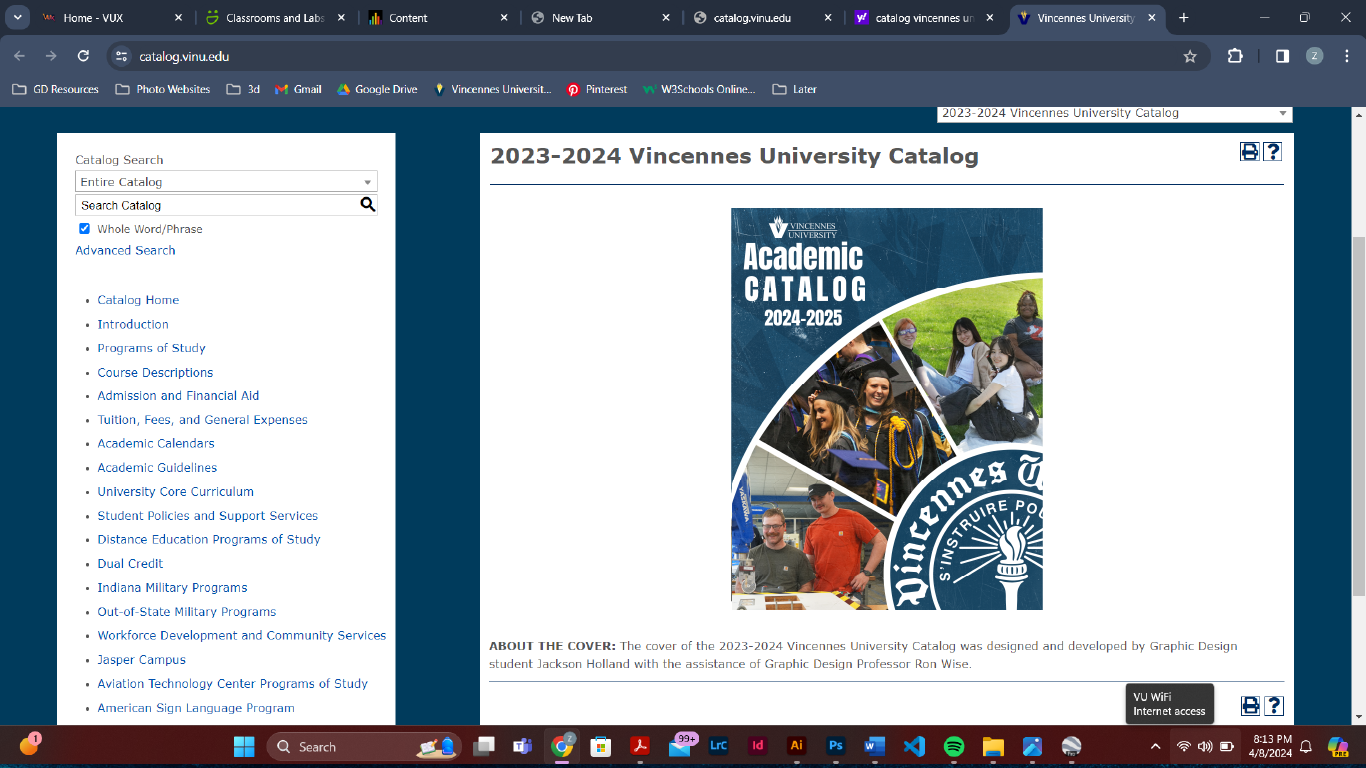Image resolution: width=1366 pixels, height=768 pixels.
Task: Open Adobe InDesign from the taskbar
Action: coord(758,746)
